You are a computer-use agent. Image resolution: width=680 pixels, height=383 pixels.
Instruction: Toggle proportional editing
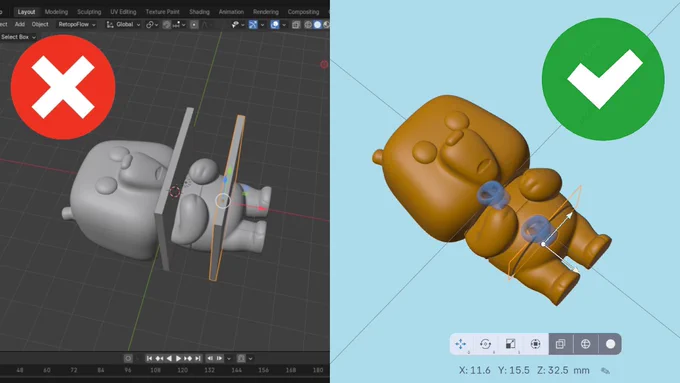194,25
